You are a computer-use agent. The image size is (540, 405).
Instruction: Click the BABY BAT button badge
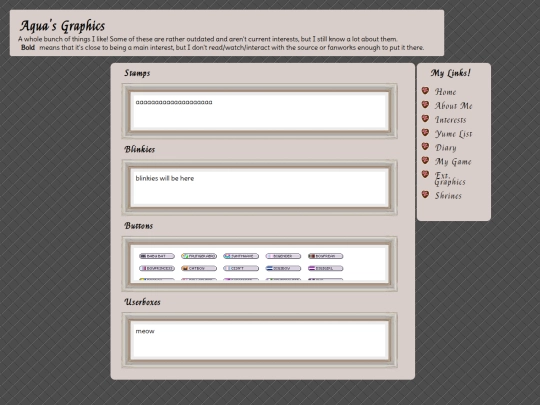coord(157,256)
